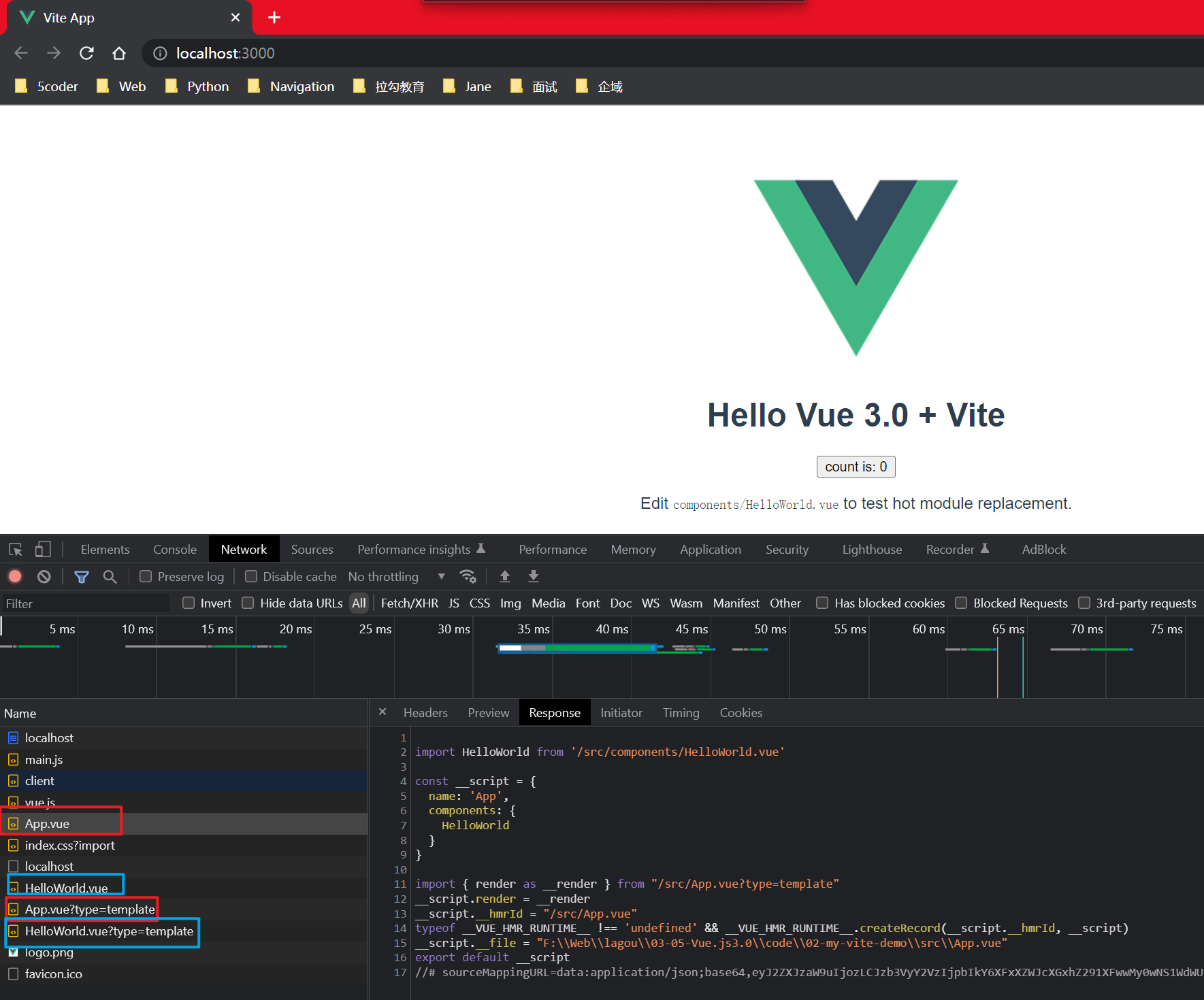Import a HAR file
Screen dimensions: 1204x1000
(505, 576)
